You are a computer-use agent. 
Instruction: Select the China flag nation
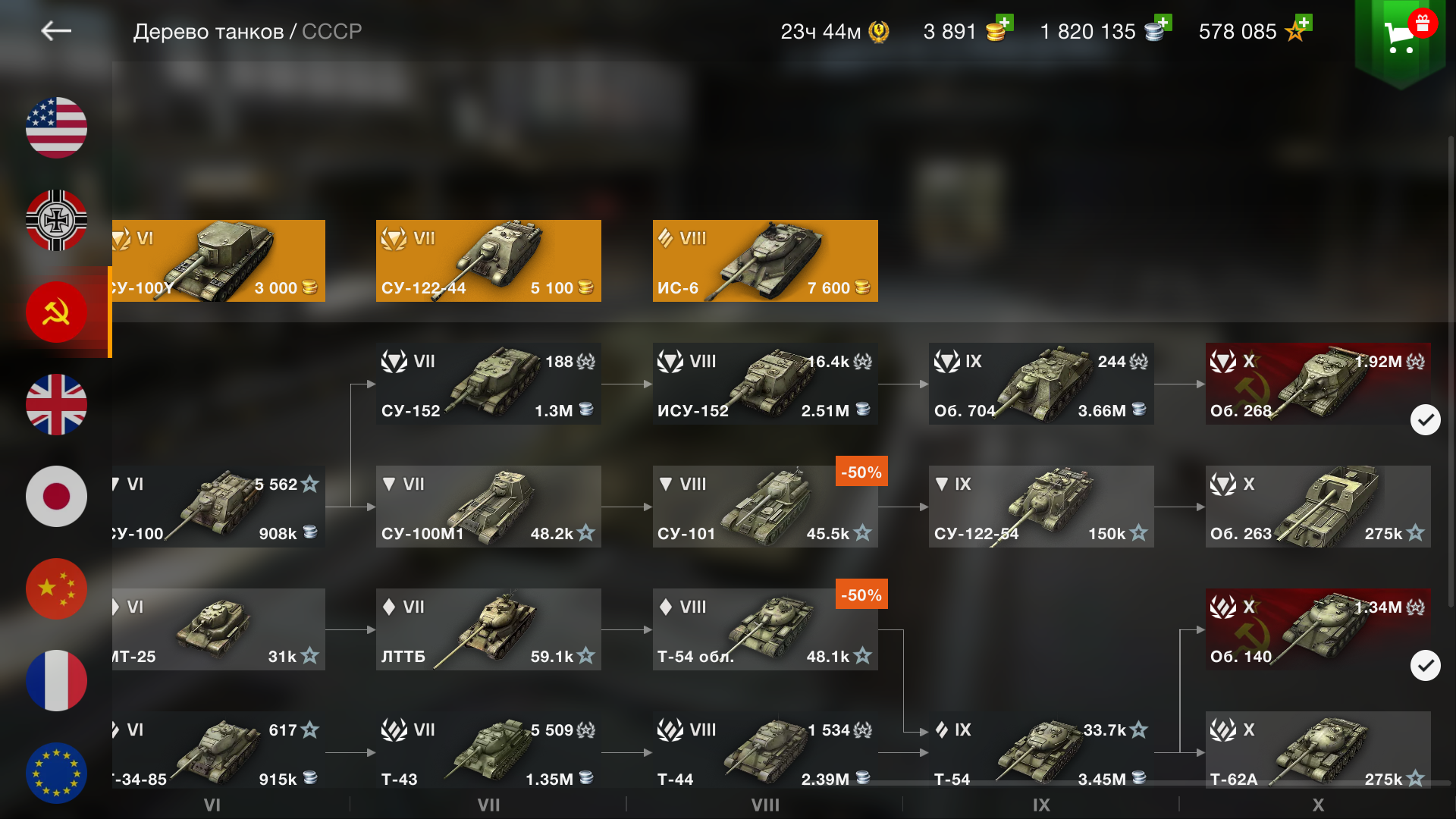pyautogui.click(x=56, y=589)
